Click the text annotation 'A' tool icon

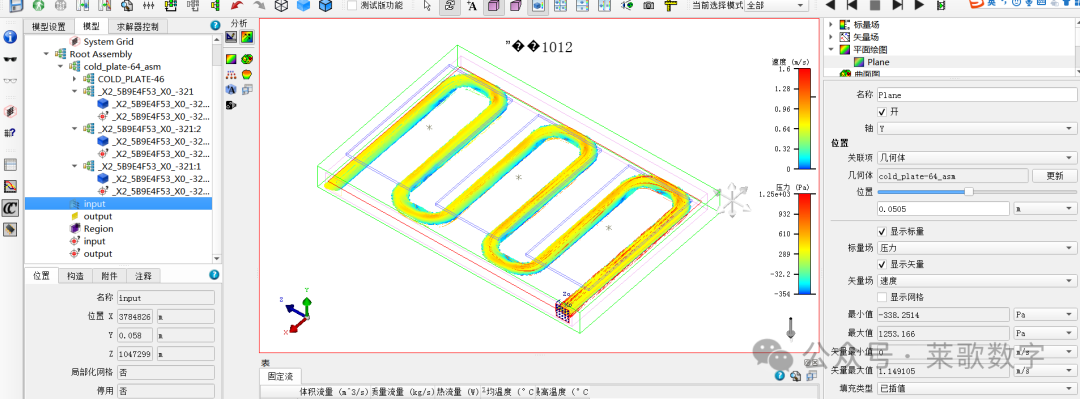(x=472, y=6)
